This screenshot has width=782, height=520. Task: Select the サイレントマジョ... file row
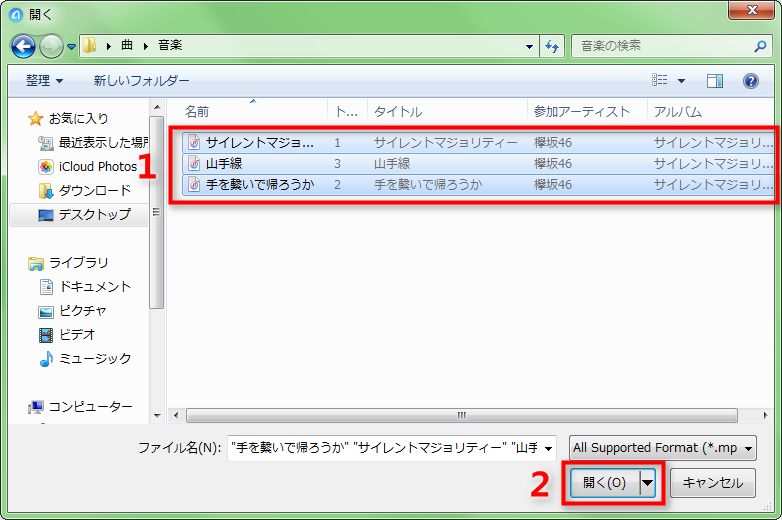pos(478,143)
